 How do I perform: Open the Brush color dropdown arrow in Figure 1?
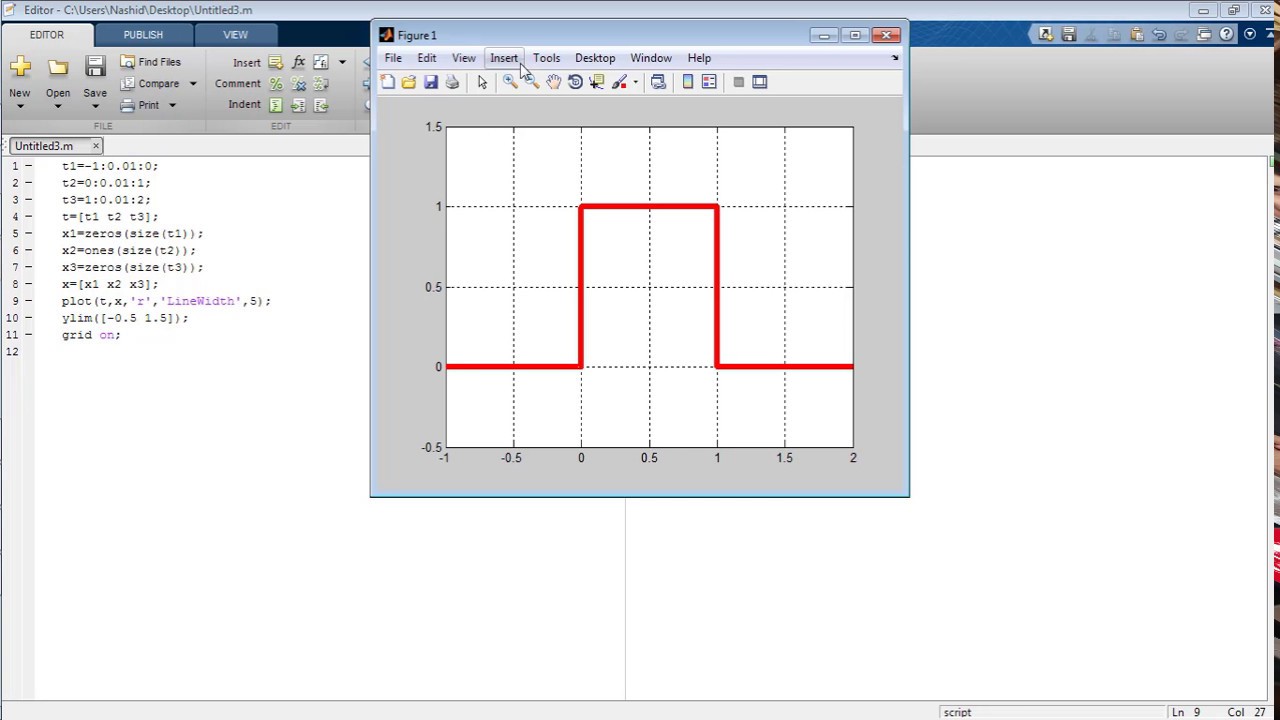(x=635, y=83)
